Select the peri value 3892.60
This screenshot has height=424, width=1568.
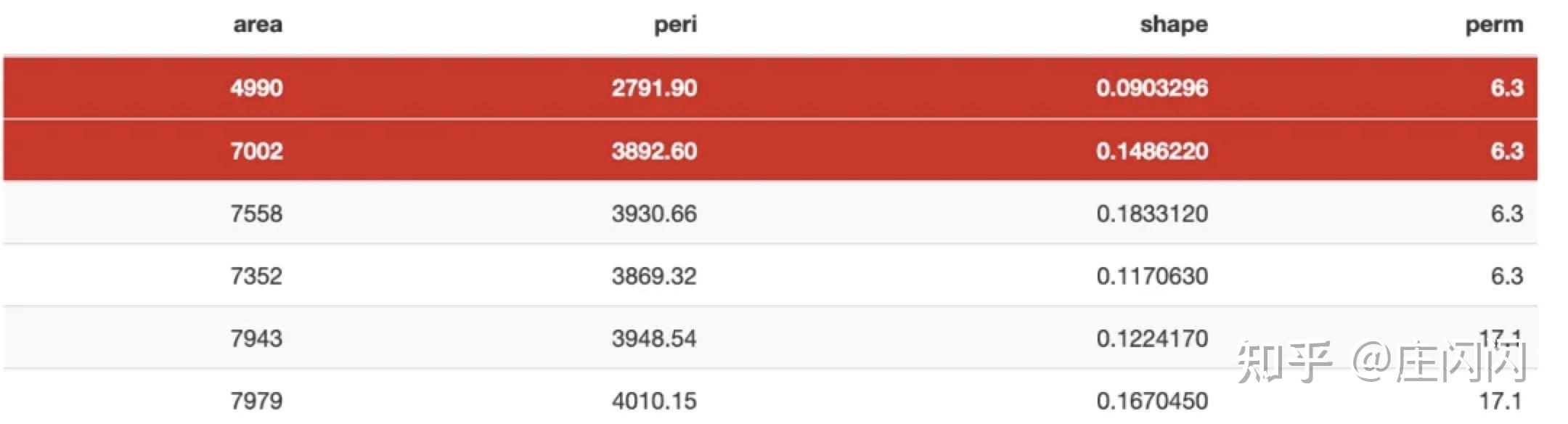pyautogui.click(x=653, y=151)
